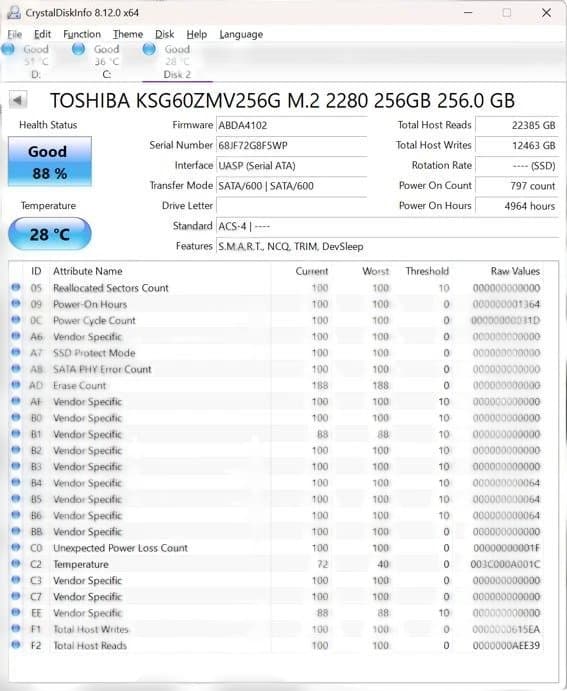The width and height of the screenshot is (567, 691).
Task: Click the Attribute Name column header
Action: [x=88, y=271]
